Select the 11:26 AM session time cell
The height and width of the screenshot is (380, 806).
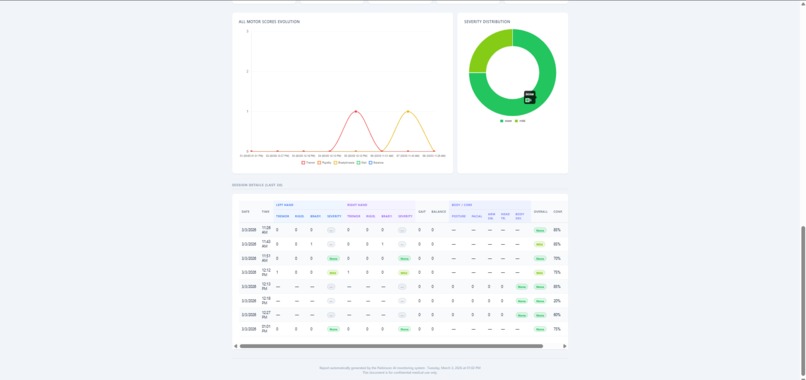coord(266,230)
